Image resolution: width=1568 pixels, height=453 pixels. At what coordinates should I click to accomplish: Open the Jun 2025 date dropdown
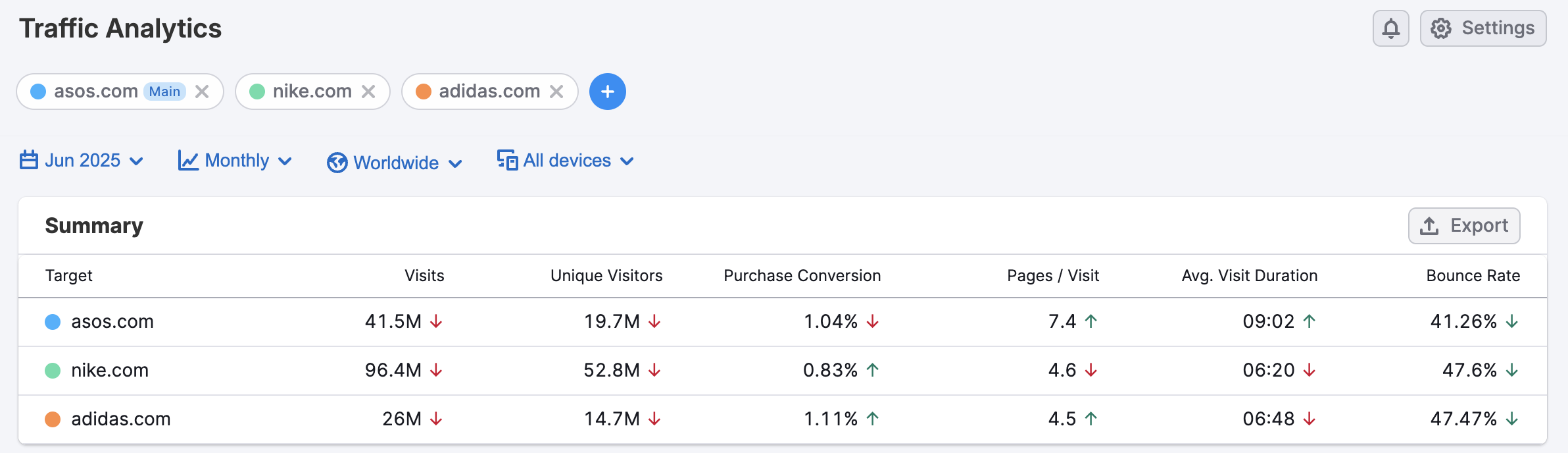[82, 161]
